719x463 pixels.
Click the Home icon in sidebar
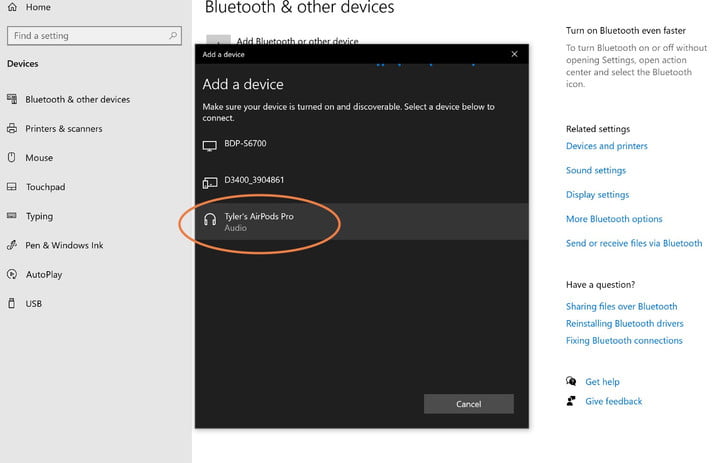[x=12, y=7]
